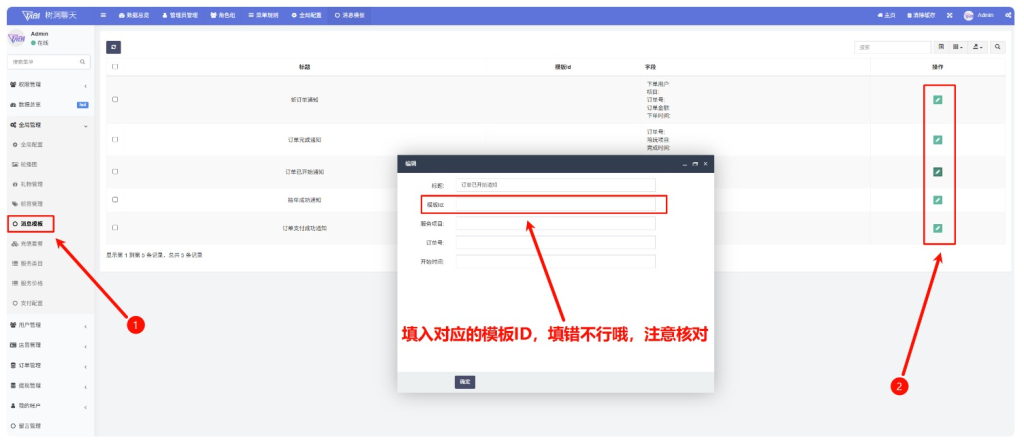Screen dimensions: 1024x444
Task: Click the Admin avatar in top bar
Action: click(x=968, y=15)
